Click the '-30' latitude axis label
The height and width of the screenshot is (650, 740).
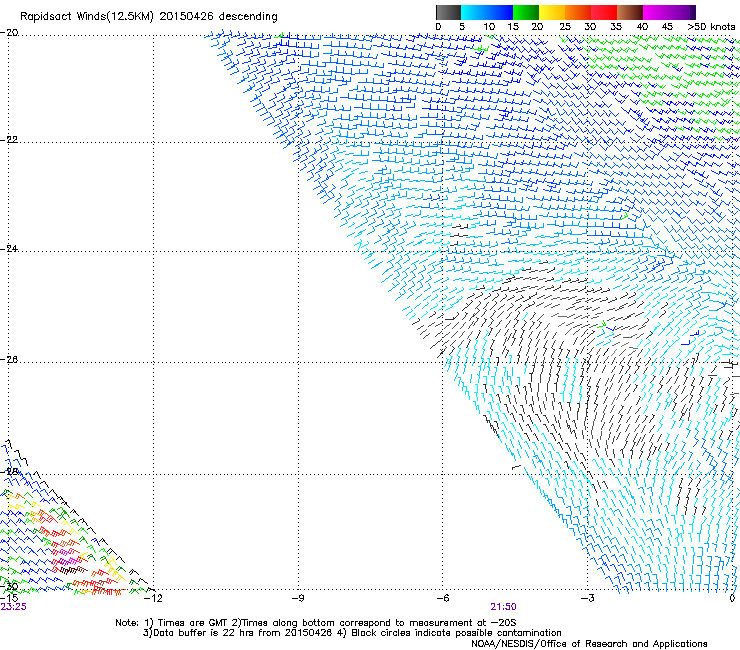point(9,587)
